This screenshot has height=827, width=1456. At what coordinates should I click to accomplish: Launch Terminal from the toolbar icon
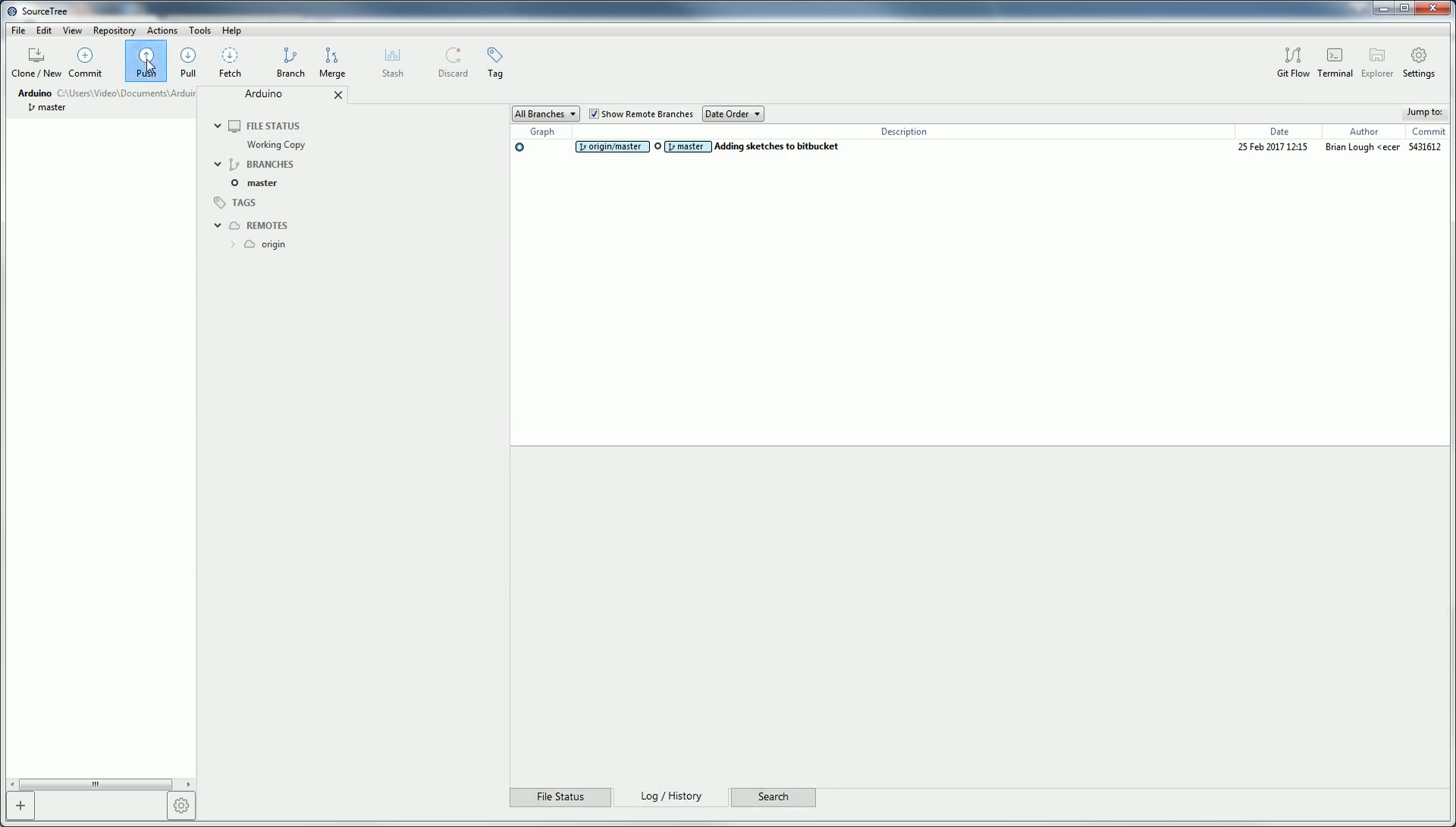[x=1335, y=61]
